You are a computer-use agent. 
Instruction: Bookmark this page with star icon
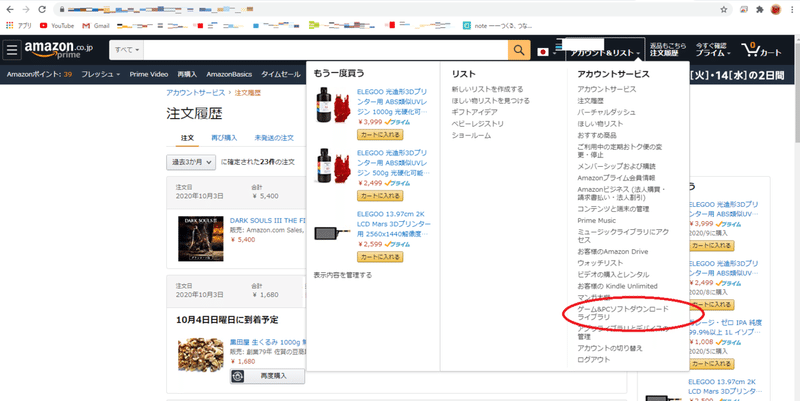click(723, 9)
